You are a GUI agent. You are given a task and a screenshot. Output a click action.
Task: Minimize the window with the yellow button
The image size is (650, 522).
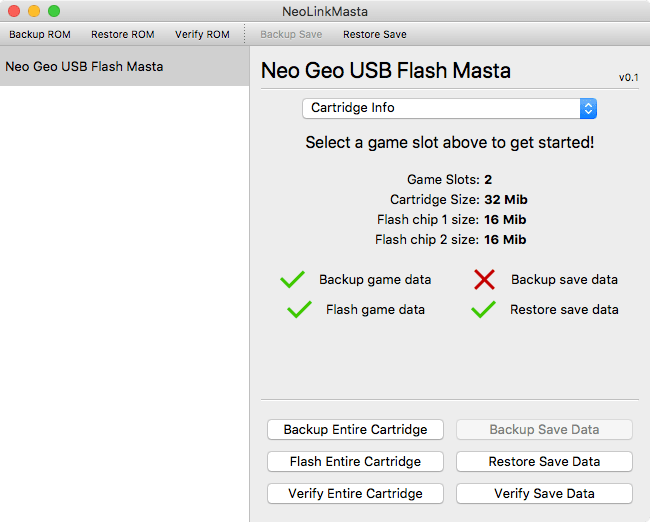(34, 11)
